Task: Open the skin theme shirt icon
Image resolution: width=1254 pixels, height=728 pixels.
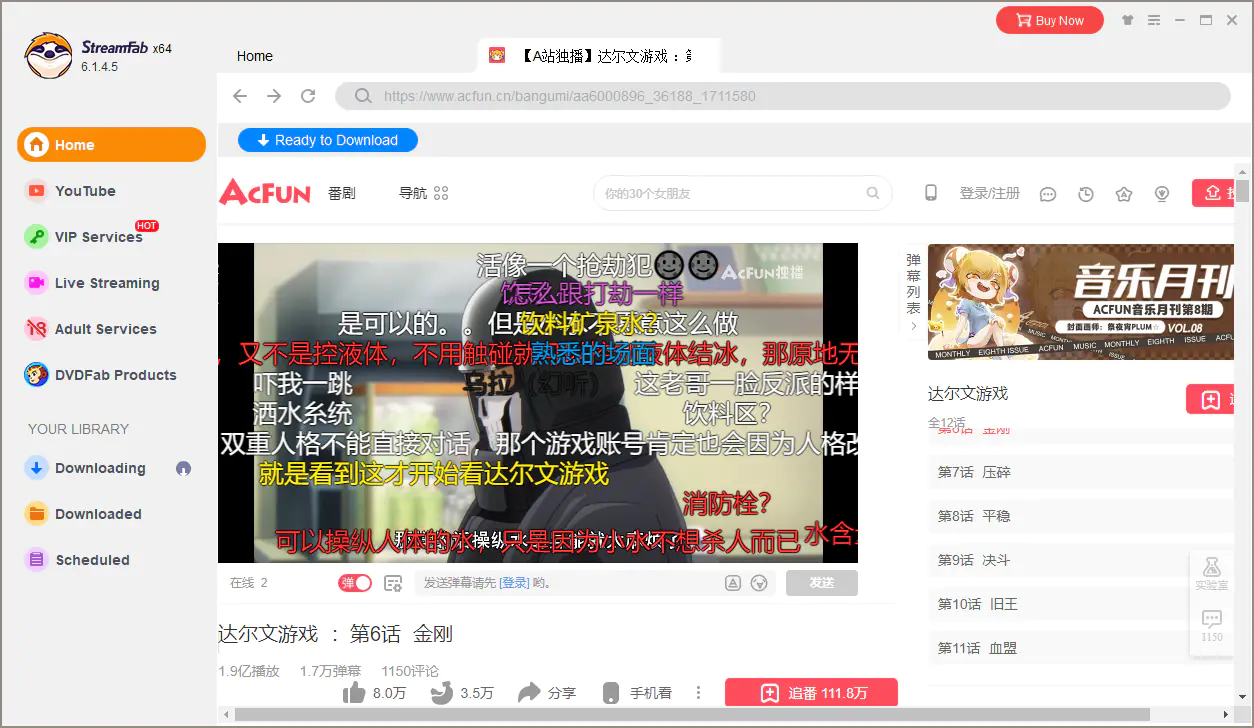Action: tap(1129, 20)
